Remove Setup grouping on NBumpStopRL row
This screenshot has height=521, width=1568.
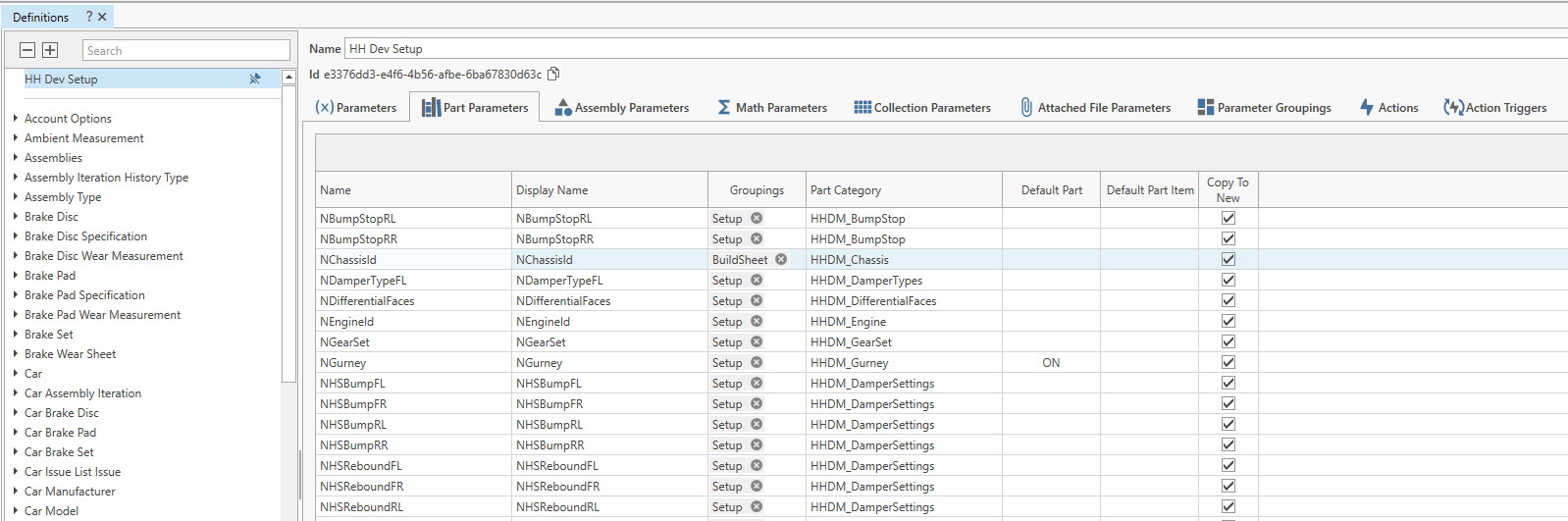pyautogui.click(x=757, y=218)
